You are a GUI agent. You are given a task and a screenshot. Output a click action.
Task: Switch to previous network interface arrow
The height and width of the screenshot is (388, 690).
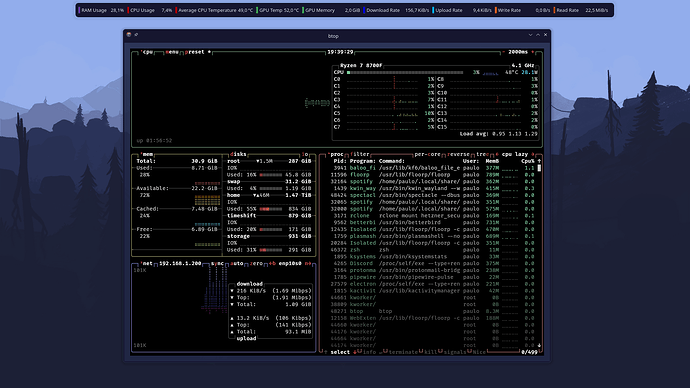(272, 264)
